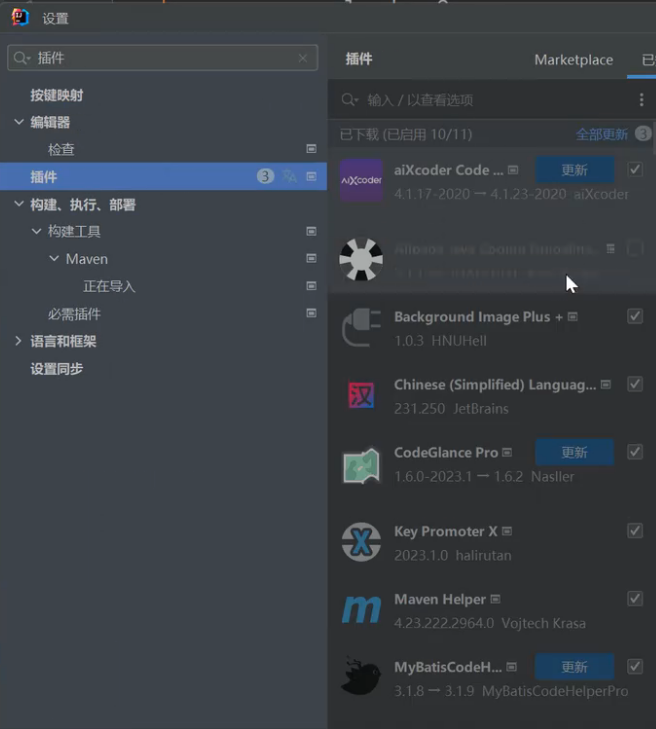This screenshot has height=729, width=656.
Task: Click the small icon after Maven Helper
Action: [495, 599]
